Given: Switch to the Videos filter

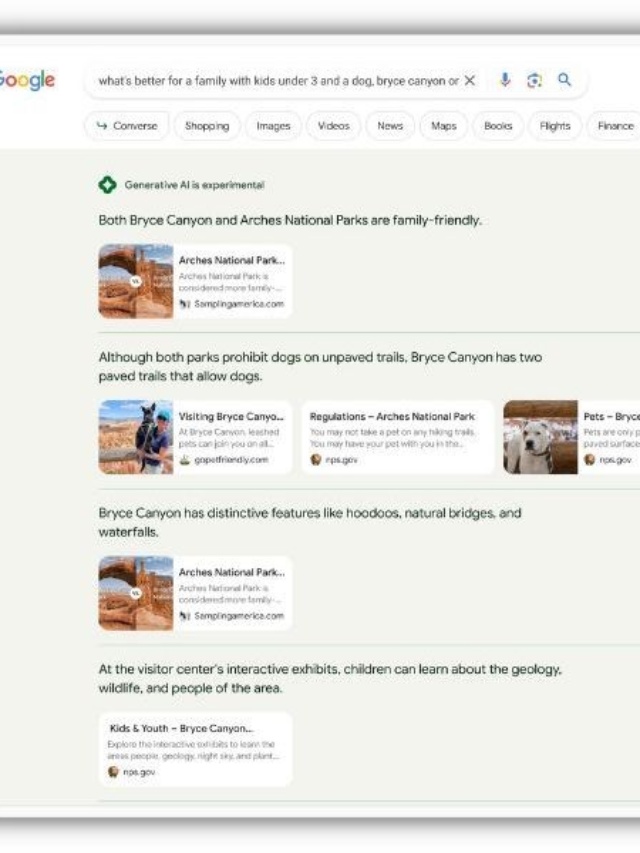Looking at the screenshot, I should 334,126.
